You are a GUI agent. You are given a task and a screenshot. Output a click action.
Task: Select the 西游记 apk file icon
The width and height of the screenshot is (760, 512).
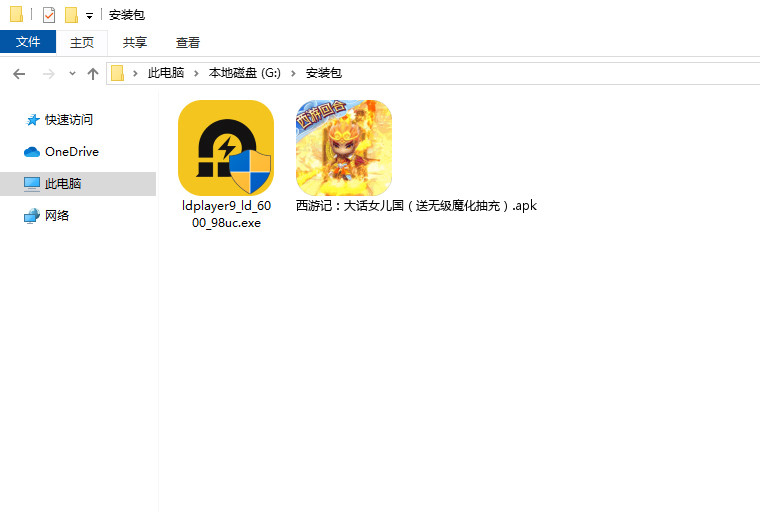click(x=344, y=148)
